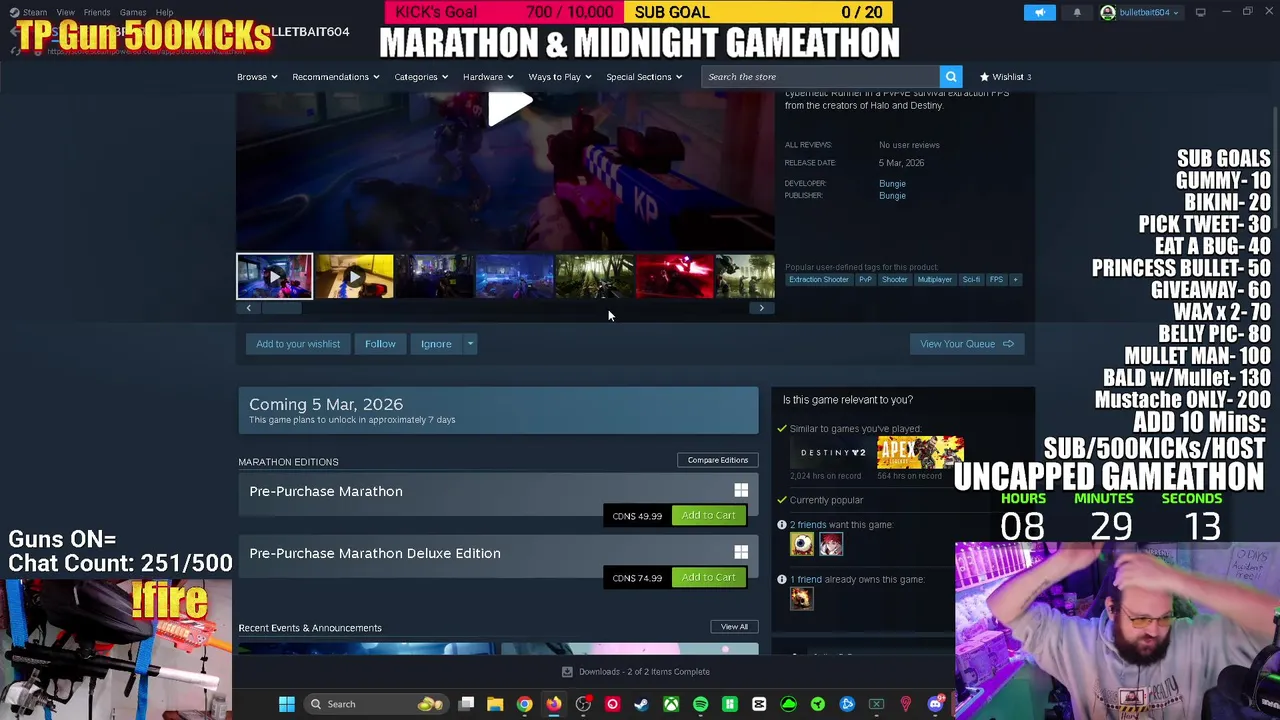1280x720 pixels.
Task: Click the Downloads icon in bottom bar
Action: click(x=567, y=672)
